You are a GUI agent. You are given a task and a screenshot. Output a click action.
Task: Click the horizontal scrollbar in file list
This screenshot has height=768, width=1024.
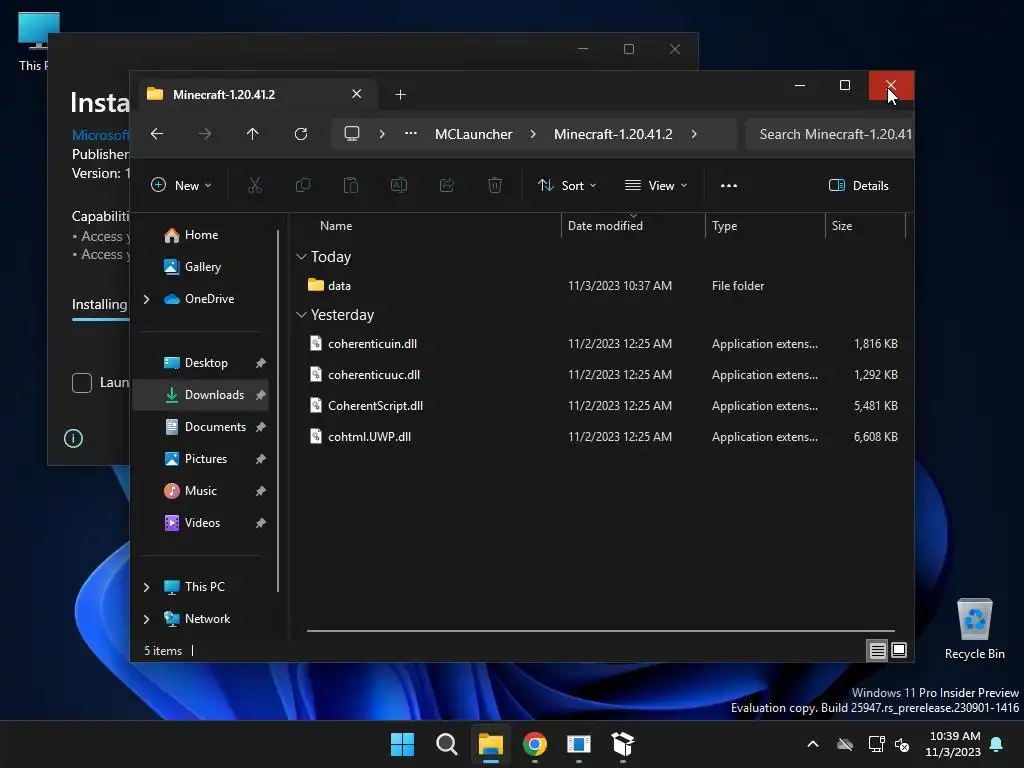pyautogui.click(x=600, y=631)
